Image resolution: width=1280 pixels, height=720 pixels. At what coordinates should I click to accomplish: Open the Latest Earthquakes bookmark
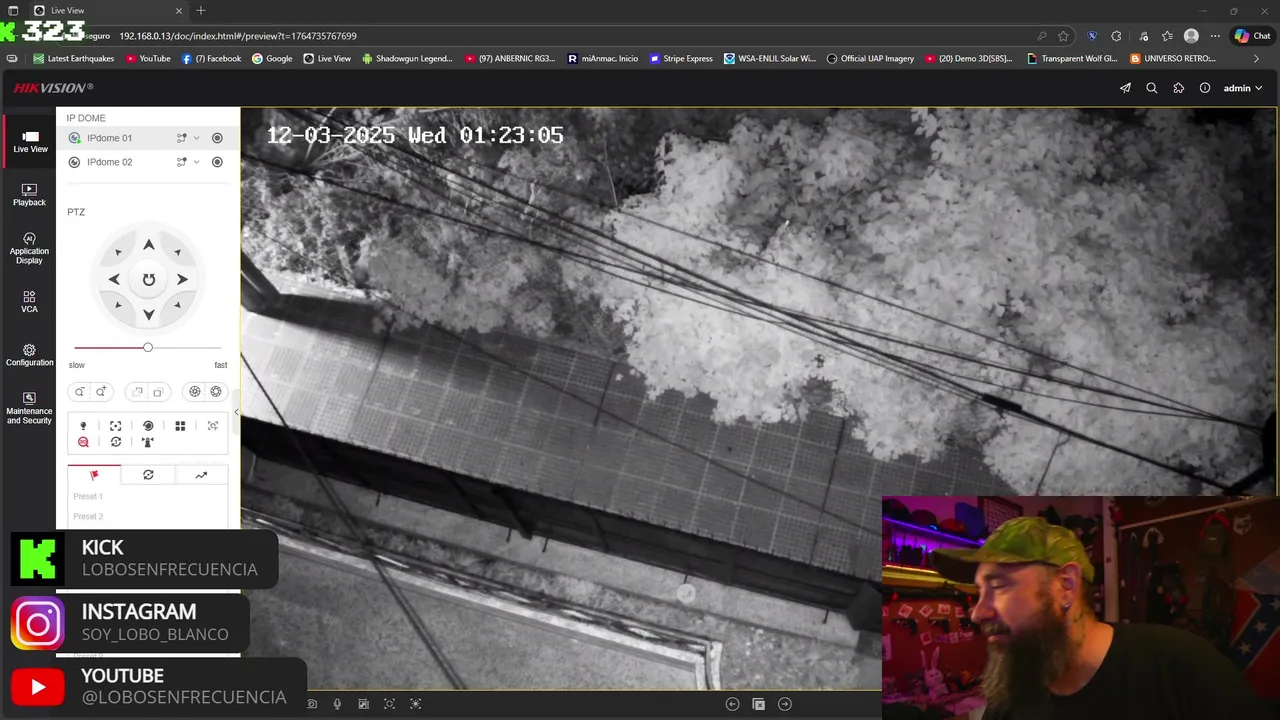click(x=73, y=58)
